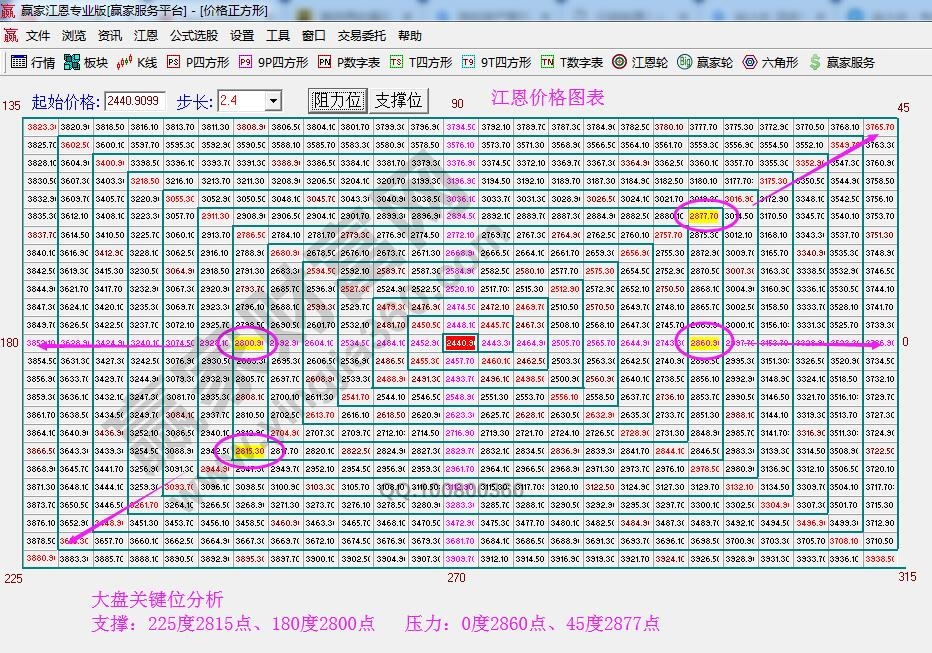Expand the 步长 step size dropdown
Screen dimensions: 932x653
pyautogui.click(x=273, y=101)
